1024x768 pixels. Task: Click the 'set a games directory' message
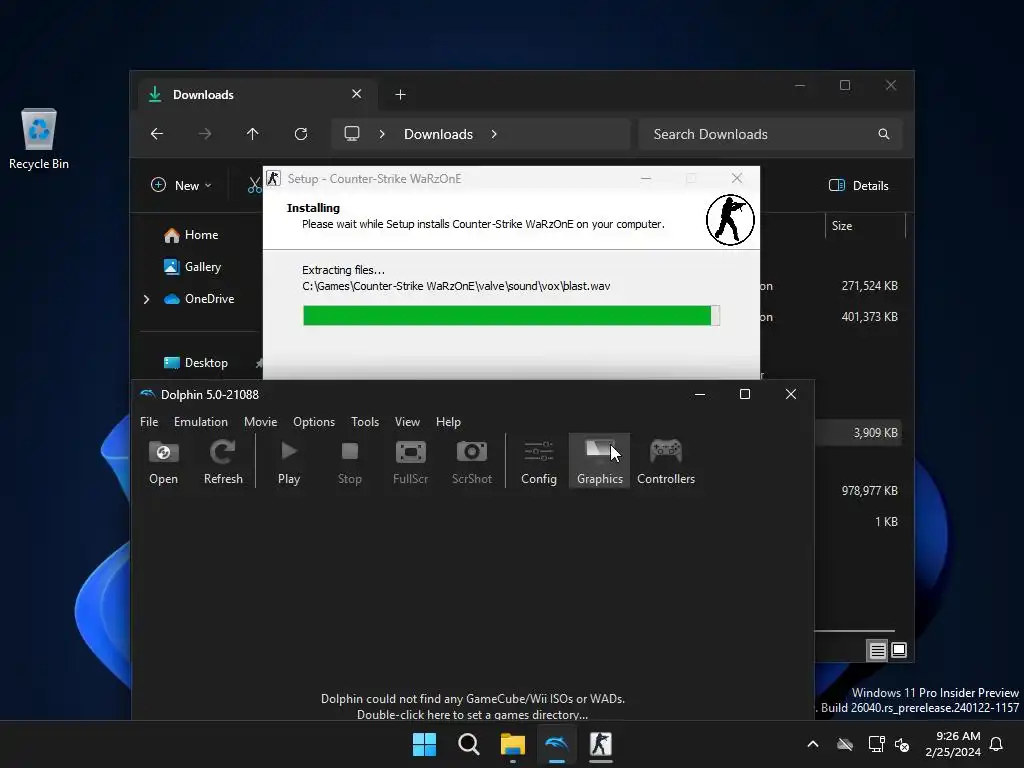click(x=472, y=714)
